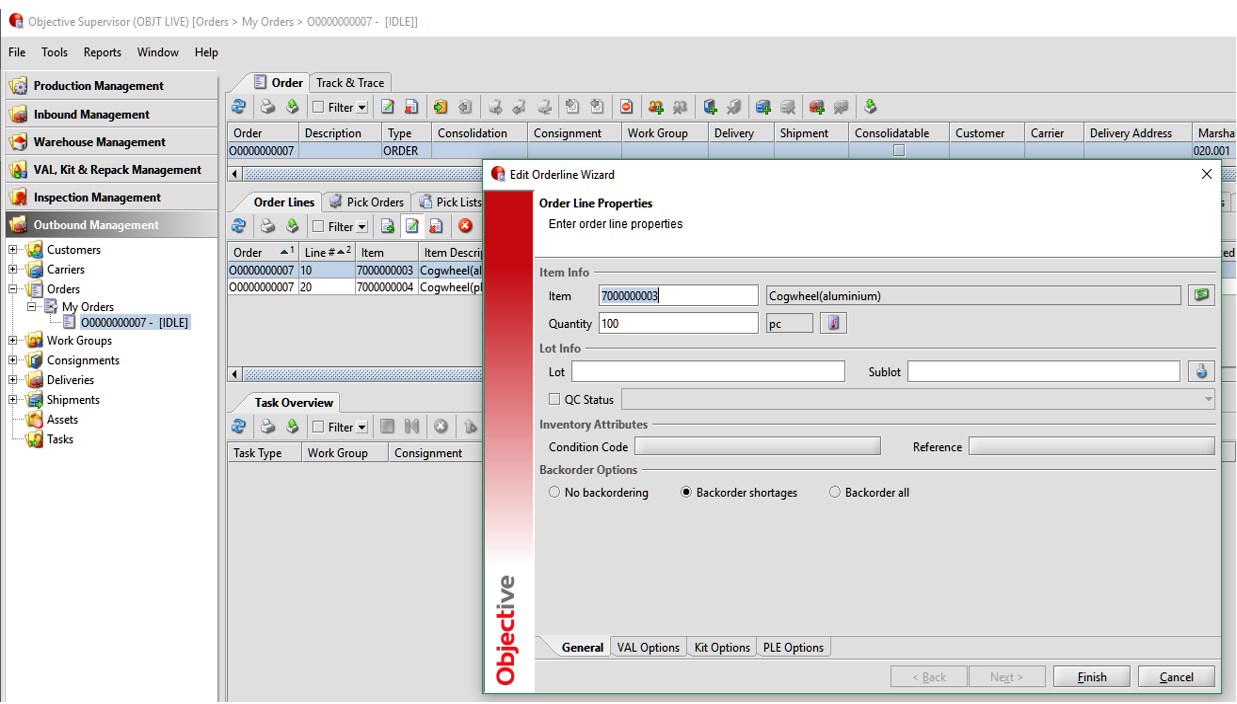Image resolution: width=1237 pixels, height=704 pixels.
Task: Open the Filter dropdown in Order toolbar
Action: coord(362,108)
